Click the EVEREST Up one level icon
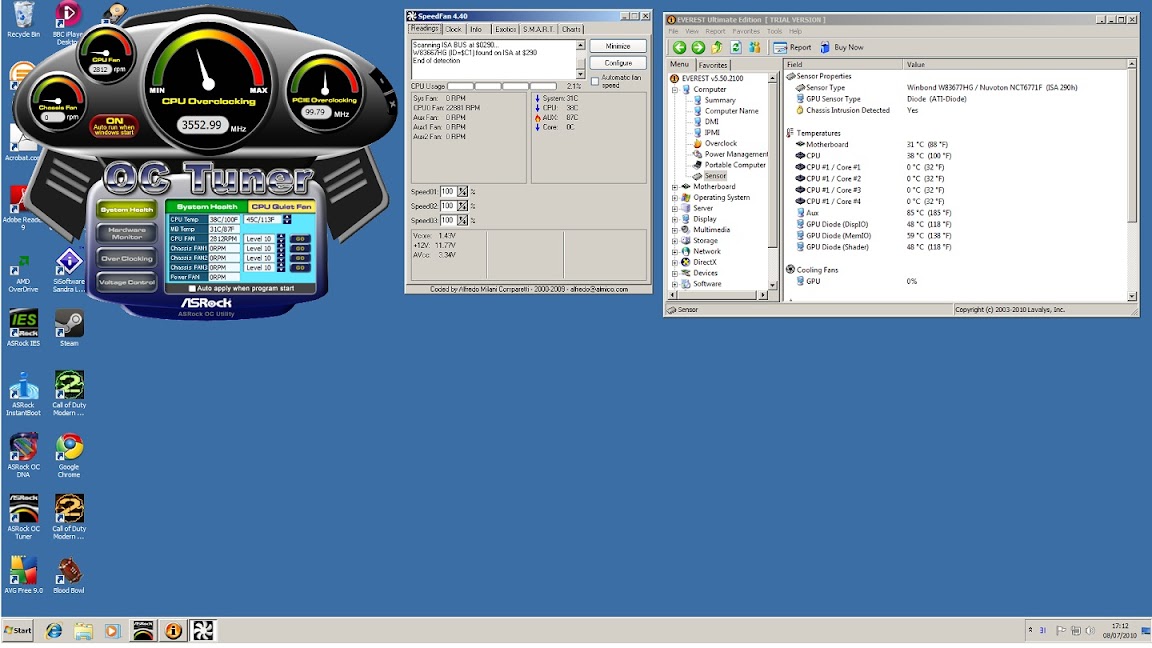1152x648 pixels. [716, 48]
